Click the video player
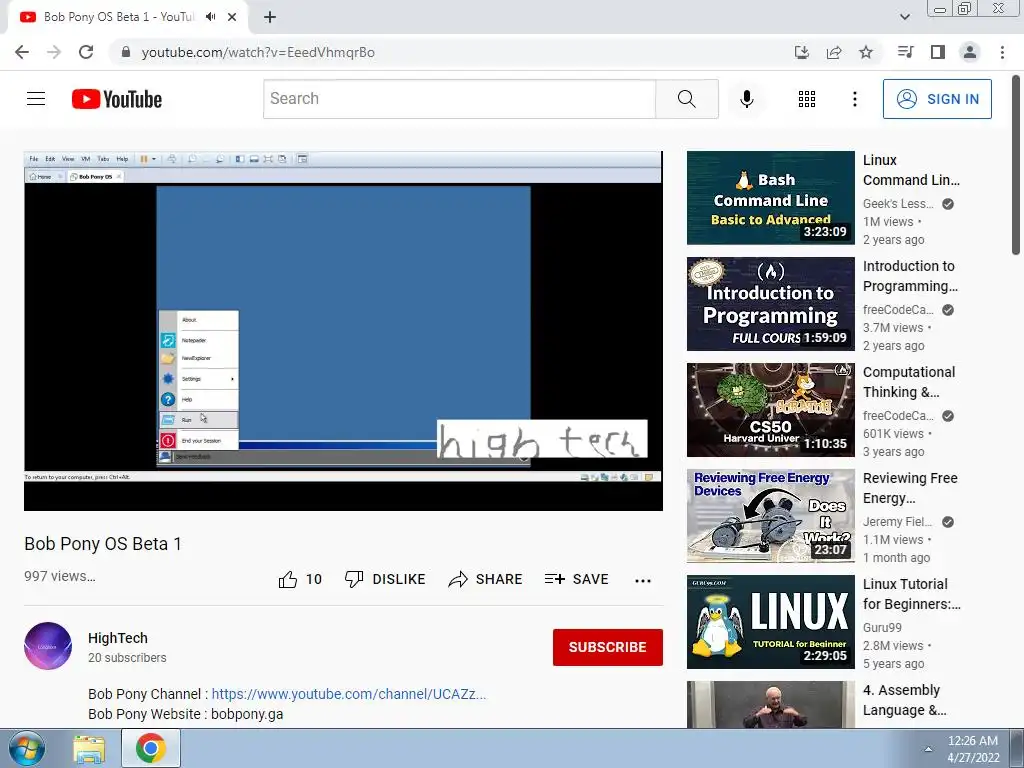Image resolution: width=1024 pixels, height=768 pixels. 344,331
